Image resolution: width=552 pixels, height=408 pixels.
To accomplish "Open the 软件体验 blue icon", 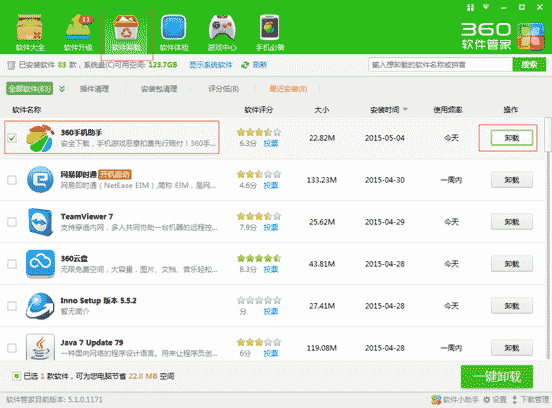I will [x=174, y=28].
